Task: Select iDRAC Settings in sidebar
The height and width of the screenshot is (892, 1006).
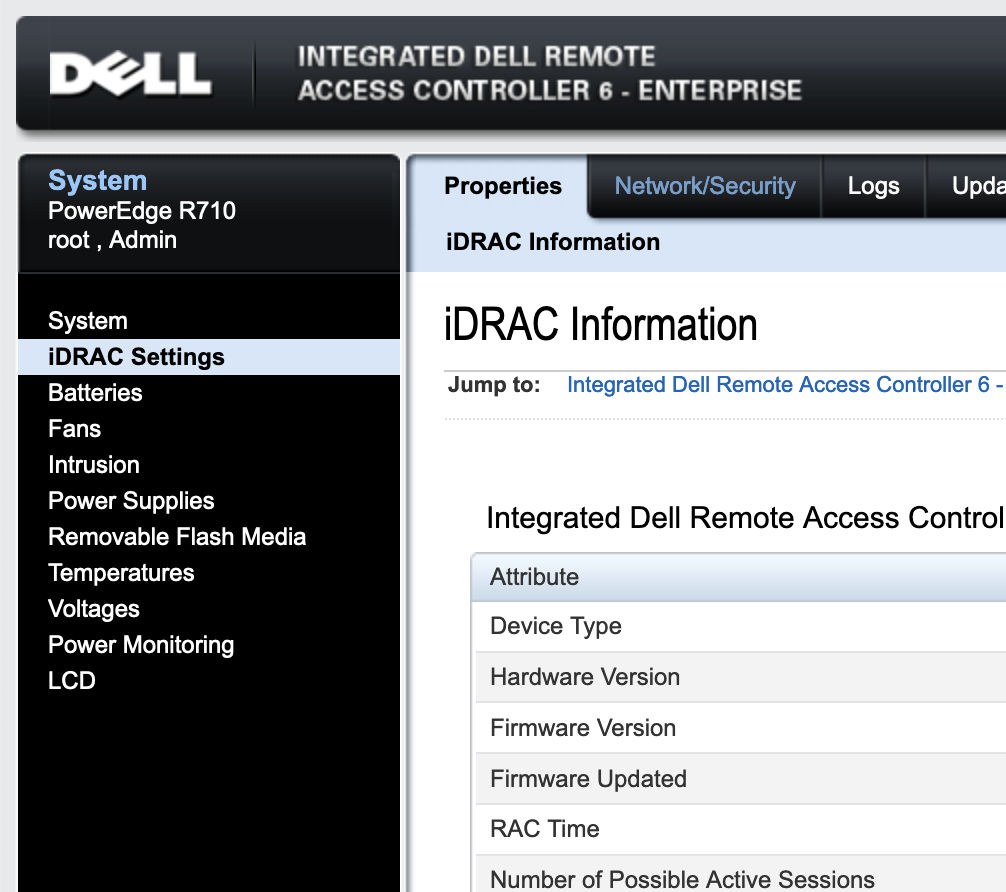Action: click(136, 357)
